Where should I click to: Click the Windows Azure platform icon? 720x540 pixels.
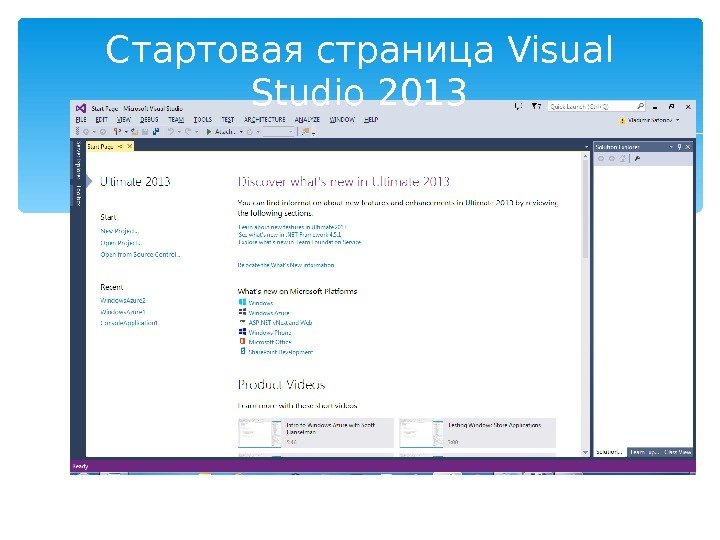coord(242,312)
